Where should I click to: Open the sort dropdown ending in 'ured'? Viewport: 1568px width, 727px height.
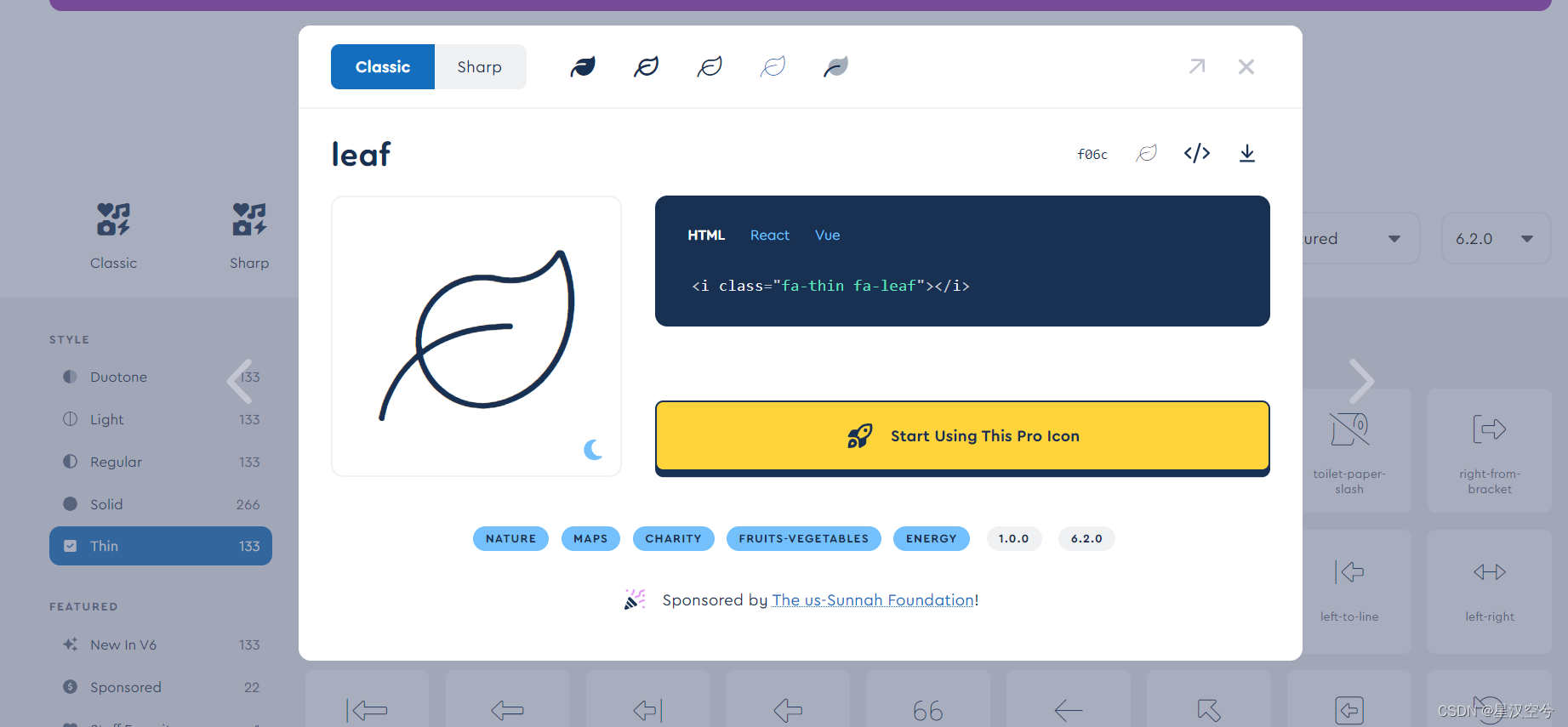pos(1361,238)
